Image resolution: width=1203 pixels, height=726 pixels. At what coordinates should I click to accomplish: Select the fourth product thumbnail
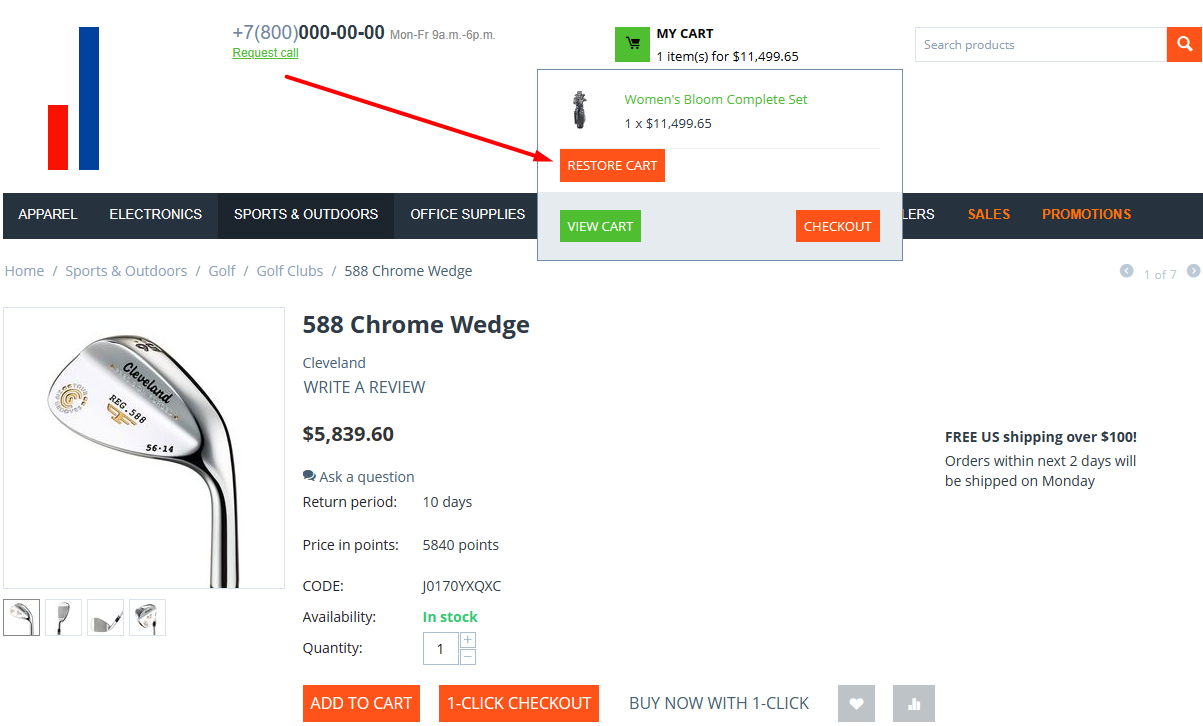148,618
